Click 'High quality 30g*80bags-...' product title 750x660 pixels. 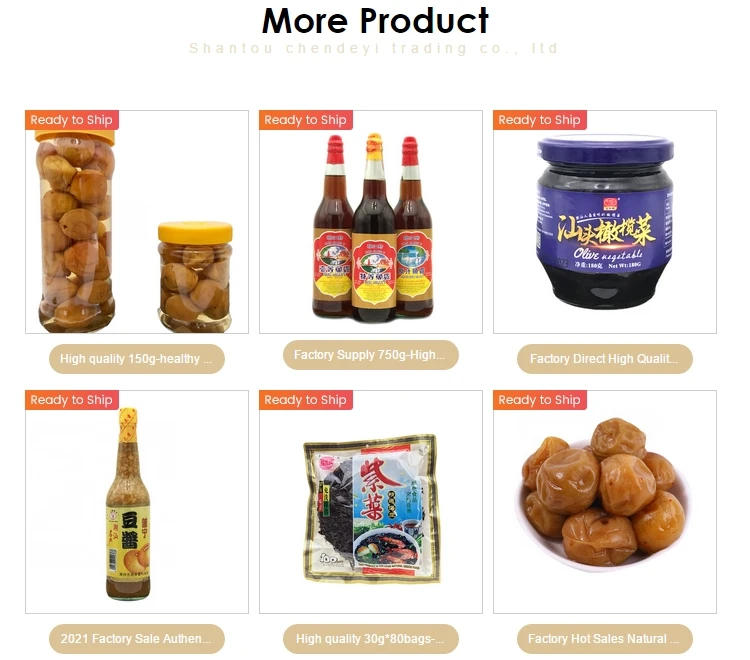coord(371,638)
